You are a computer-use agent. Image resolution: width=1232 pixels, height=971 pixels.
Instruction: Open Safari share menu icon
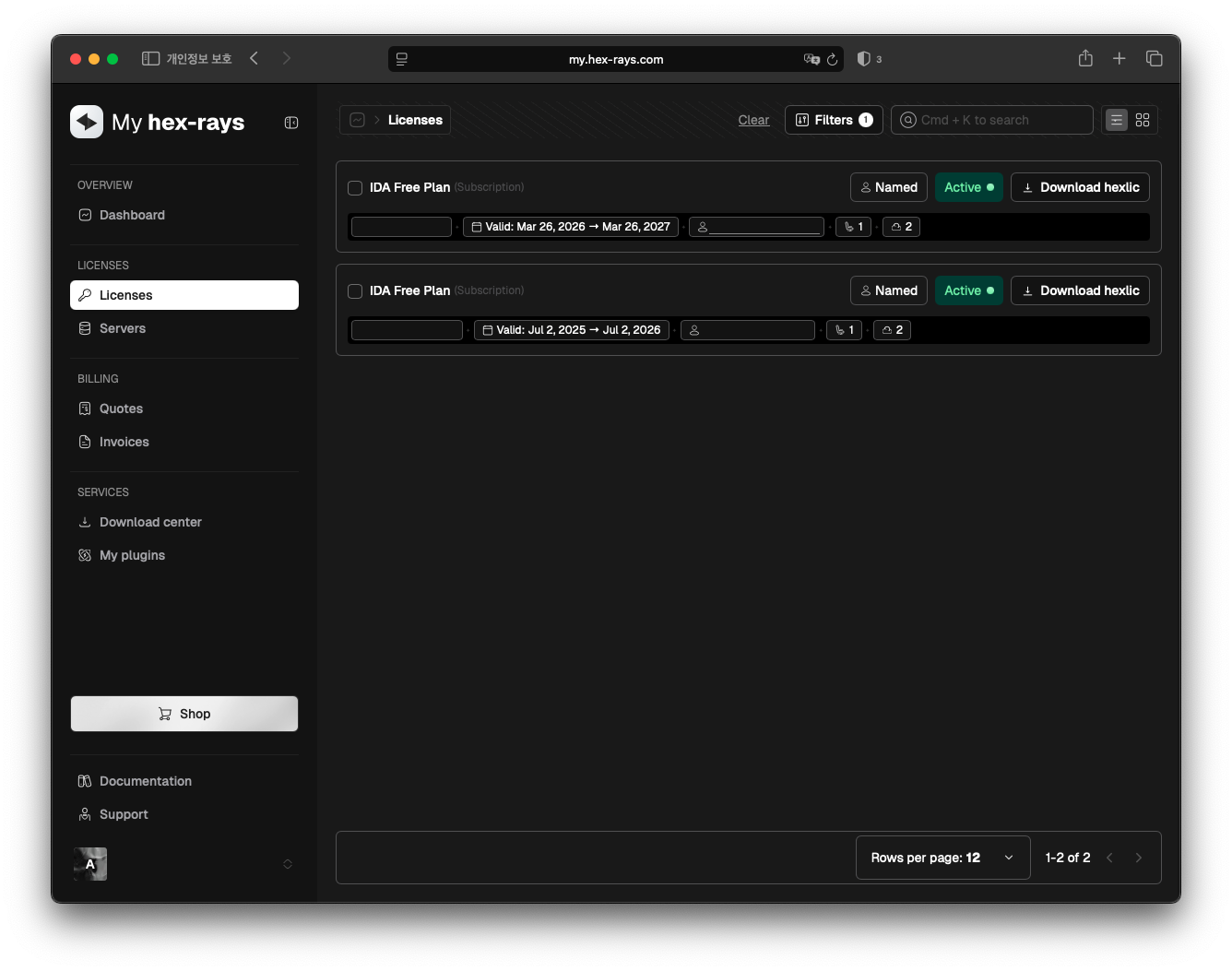click(1085, 59)
